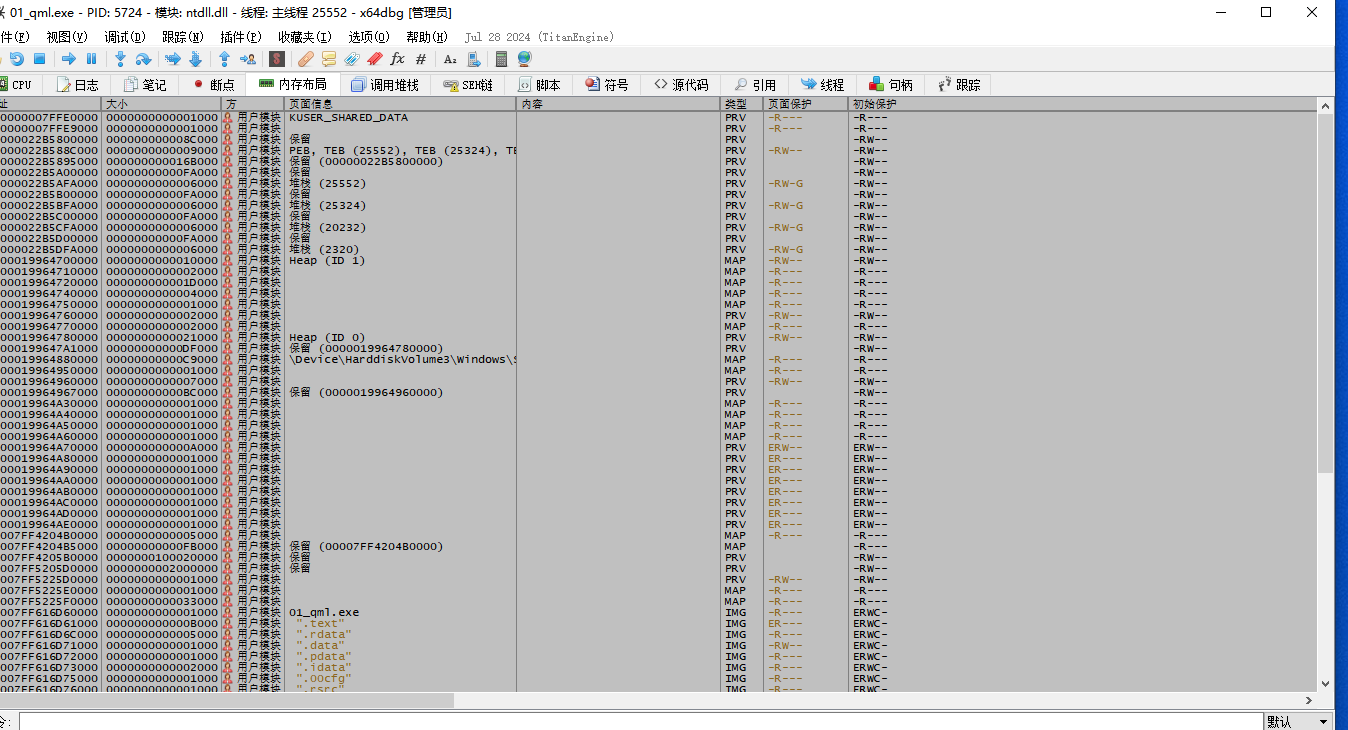The width and height of the screenshot is (1348, 730).
Task: Switch to the 日志 log tab
Action: pyautogui.click(x=77, y=85)
